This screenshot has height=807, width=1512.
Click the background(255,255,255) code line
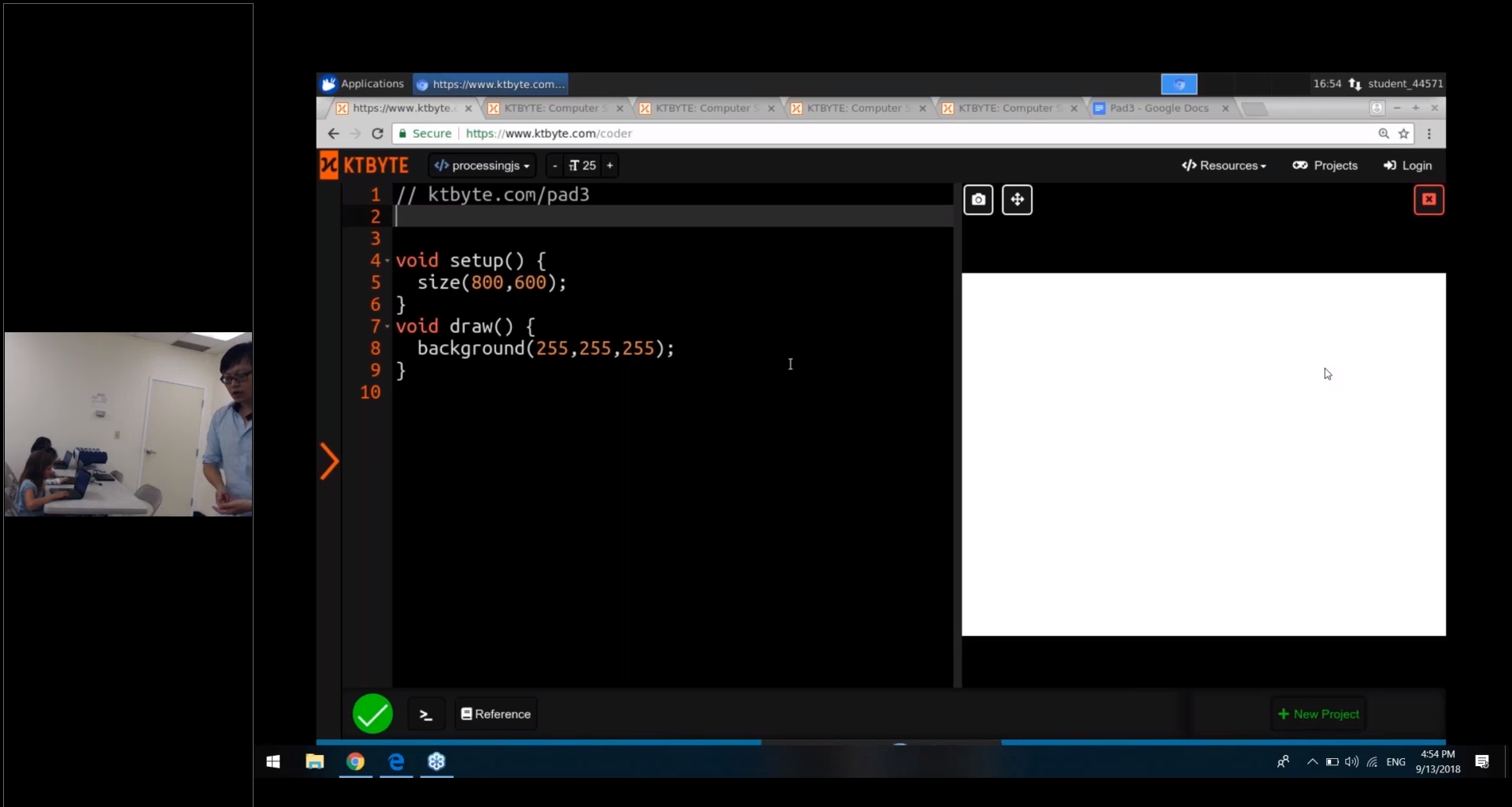pyautogui.click(x=545, y=348)
